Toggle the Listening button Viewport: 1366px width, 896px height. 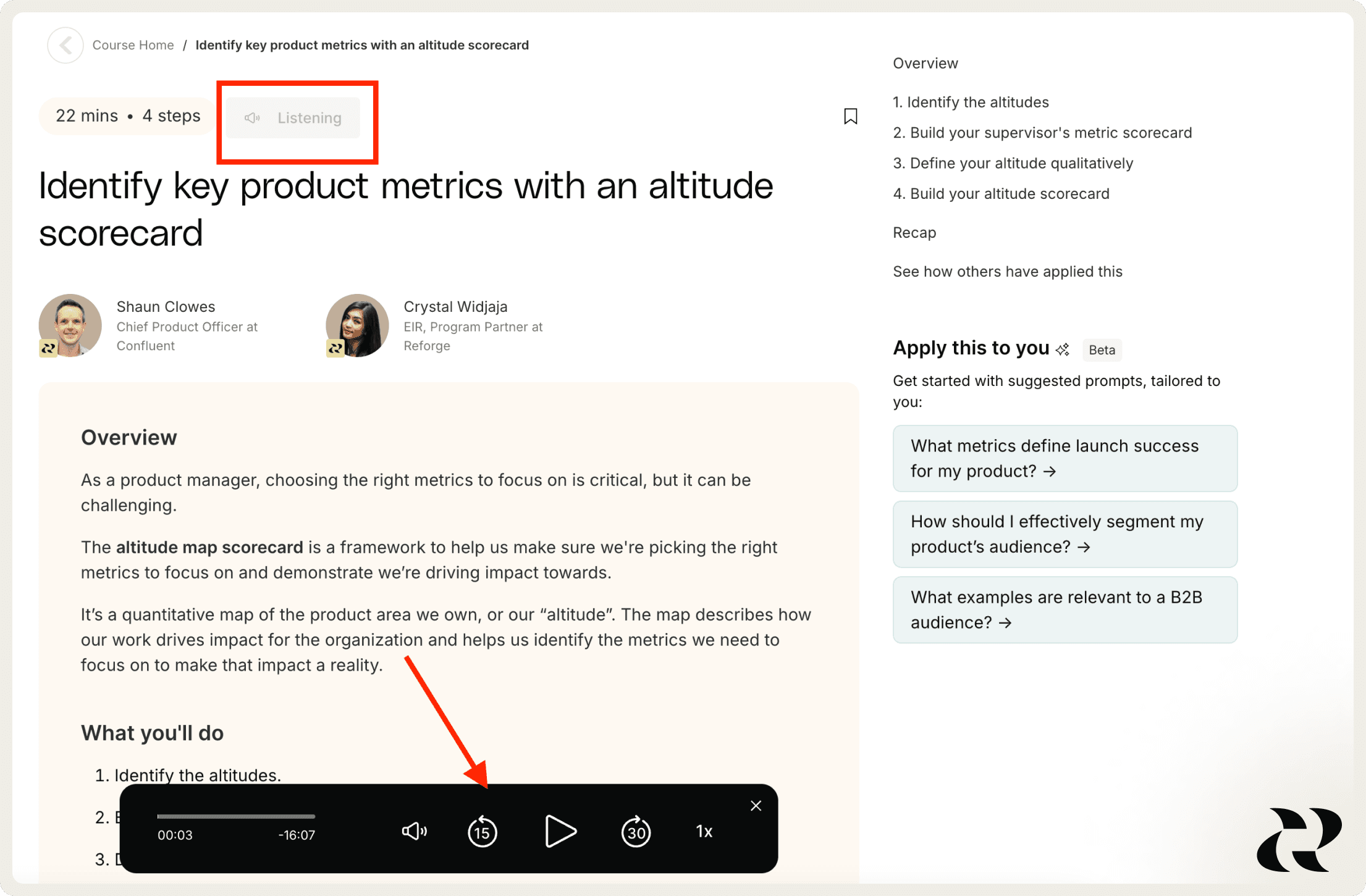[293, 118]
